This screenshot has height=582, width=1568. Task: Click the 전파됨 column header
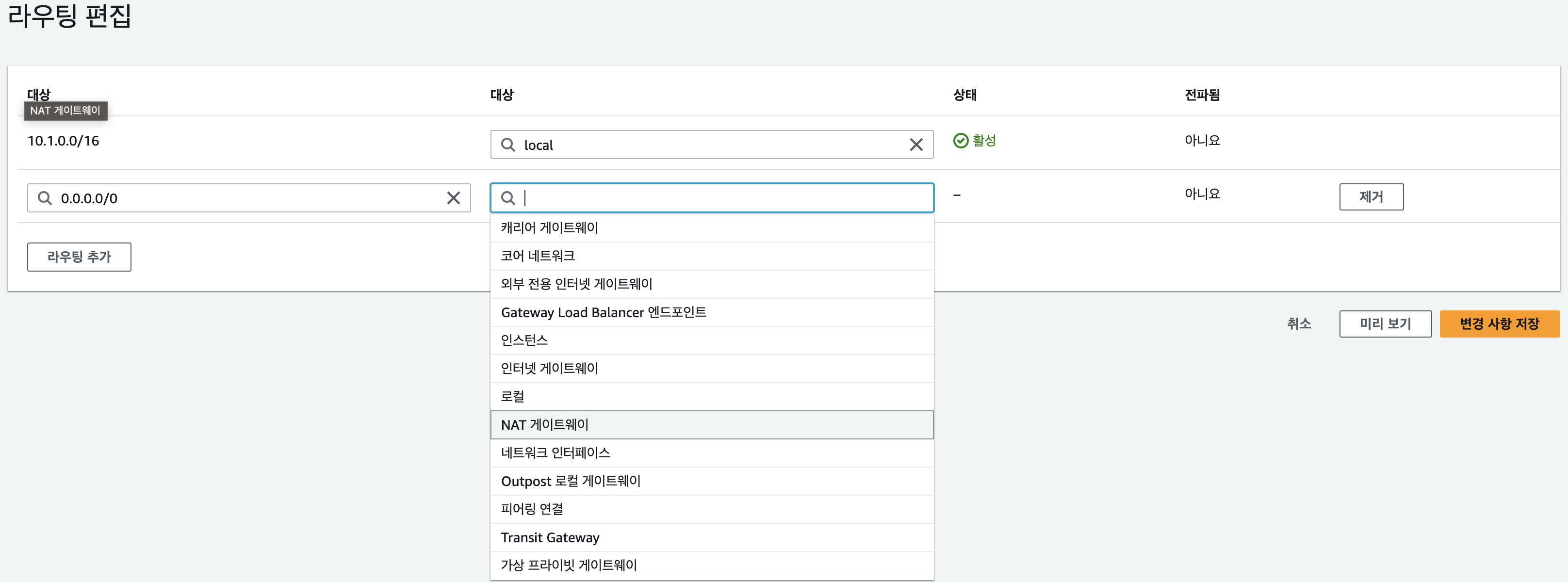click(1202, 95)
